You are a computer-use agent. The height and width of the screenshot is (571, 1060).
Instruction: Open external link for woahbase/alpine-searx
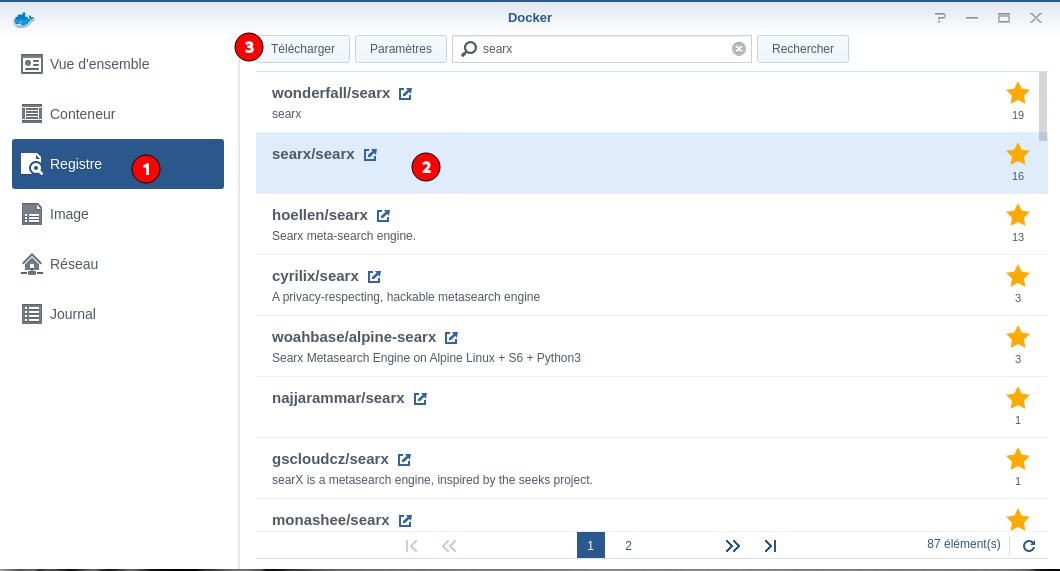coord(451,338)
